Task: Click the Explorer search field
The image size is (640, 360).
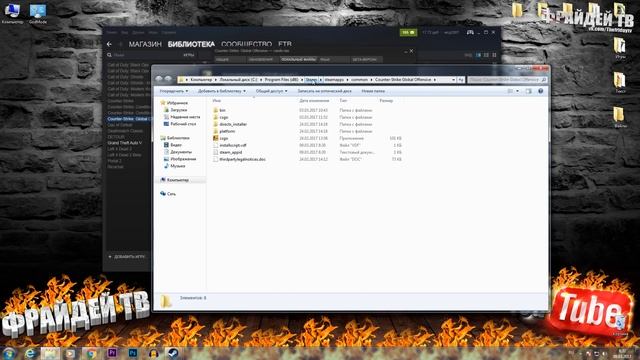Action: click(507, 80)
